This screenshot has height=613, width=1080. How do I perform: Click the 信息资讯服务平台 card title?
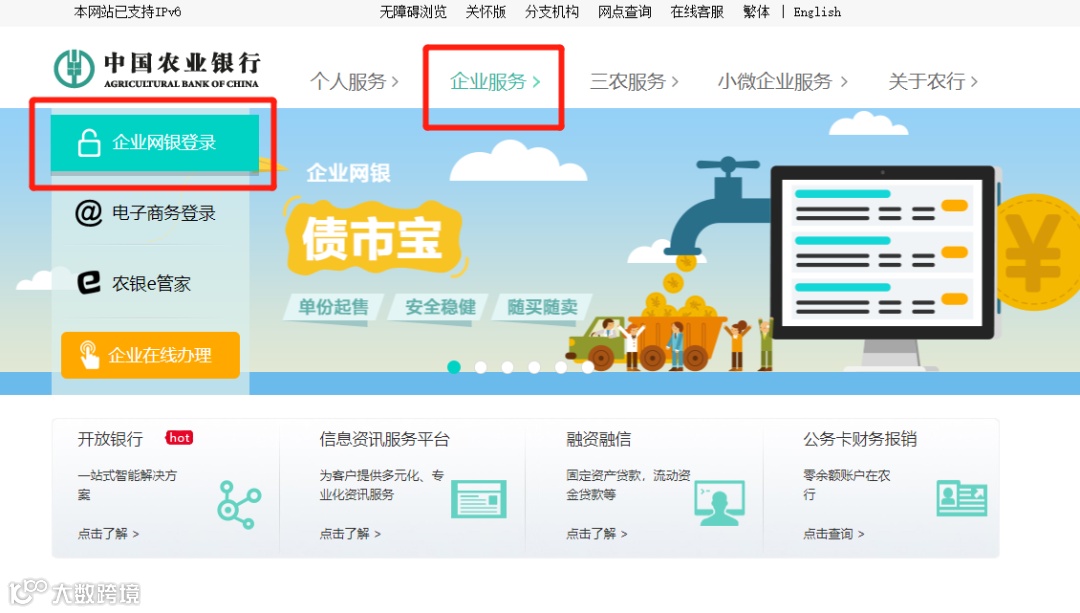(384, 439)
